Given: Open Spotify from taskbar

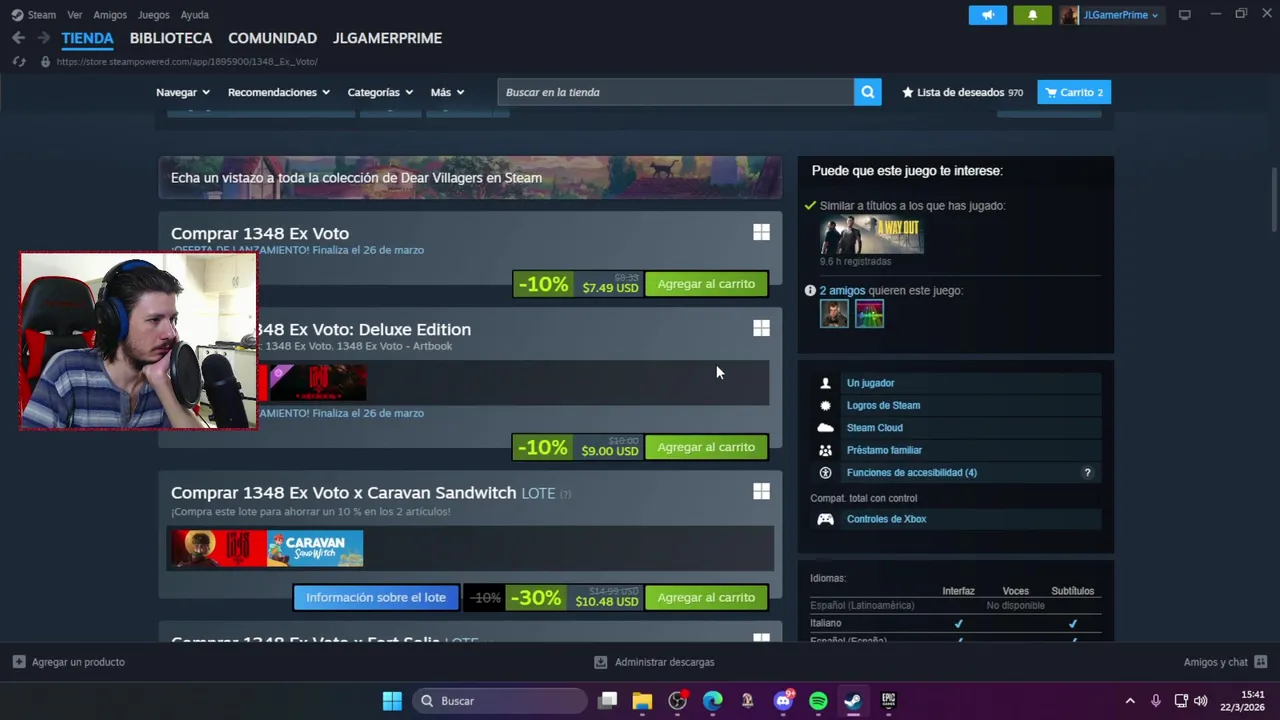Looking at the screenshot, I should (818, 701).
